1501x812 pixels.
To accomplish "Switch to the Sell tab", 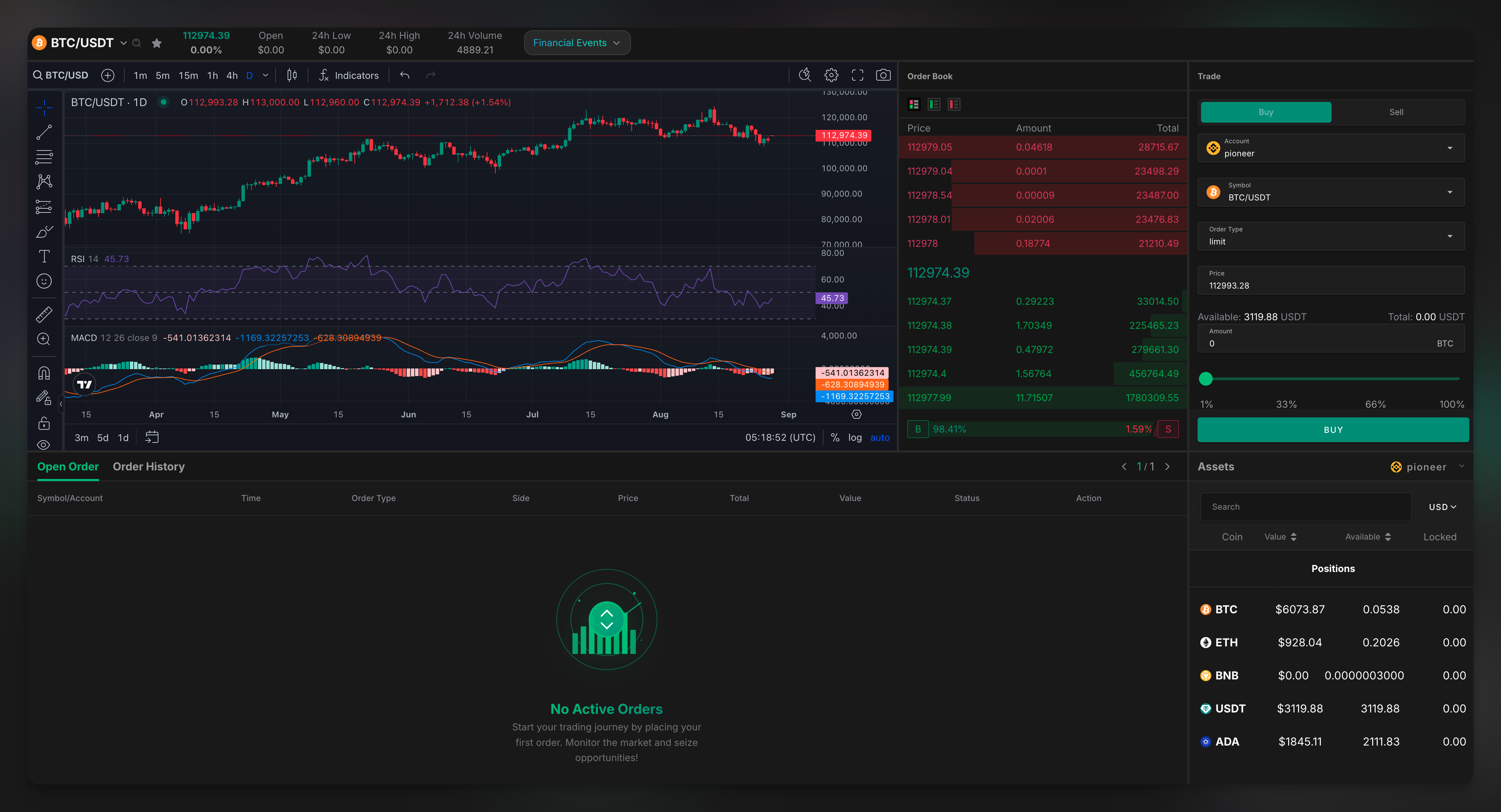I will (1396, 112).
